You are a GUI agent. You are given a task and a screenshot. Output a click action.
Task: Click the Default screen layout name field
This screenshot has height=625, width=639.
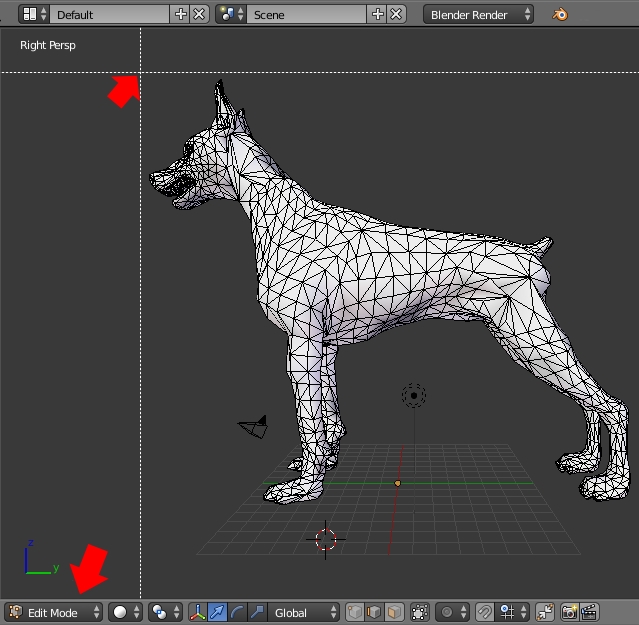pyautogui.click(x=109, y=14)
